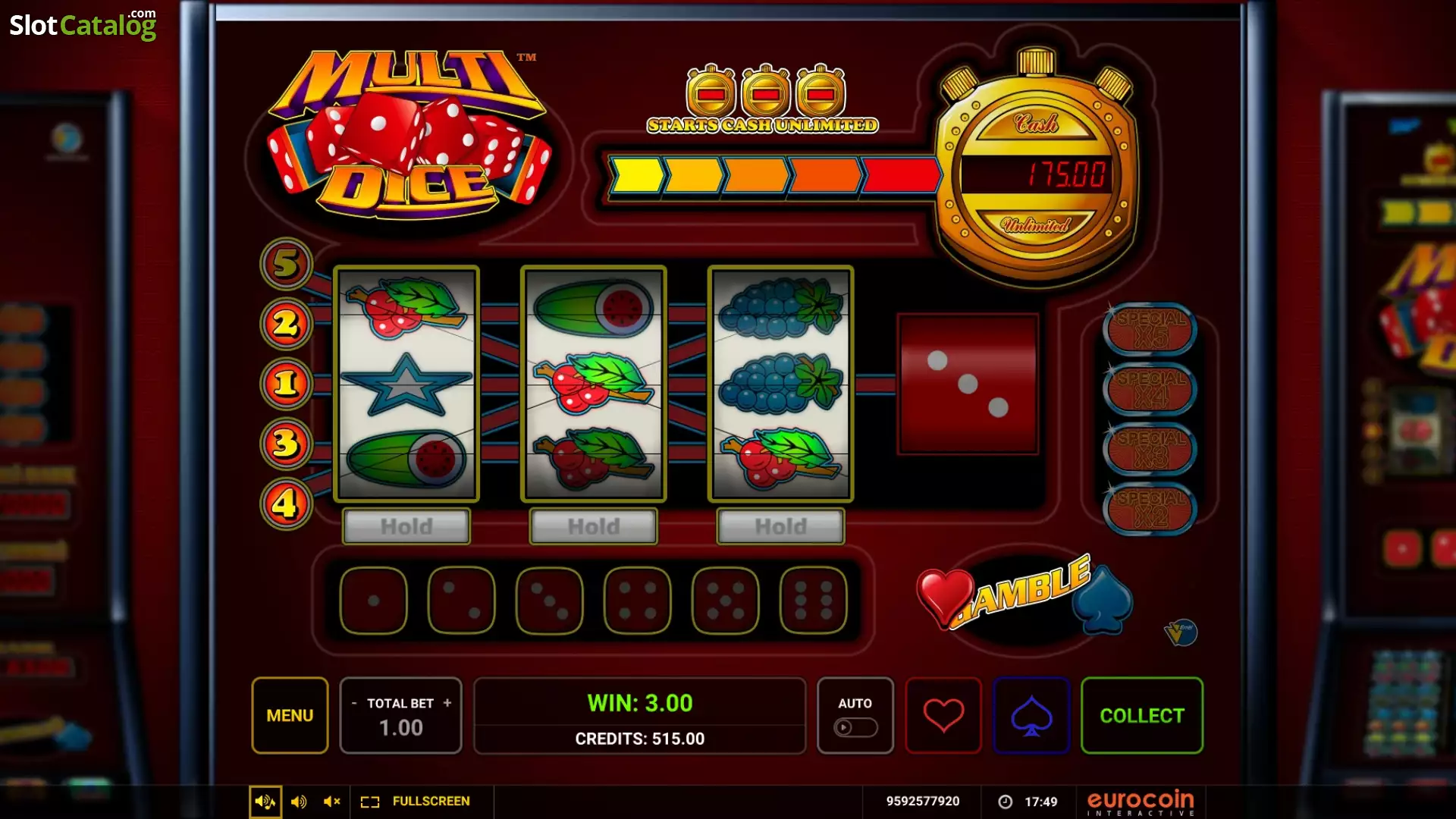Toggle Hold under the third reel
1456x819 pixels.
pyautogui.click(x=781, y=526)
